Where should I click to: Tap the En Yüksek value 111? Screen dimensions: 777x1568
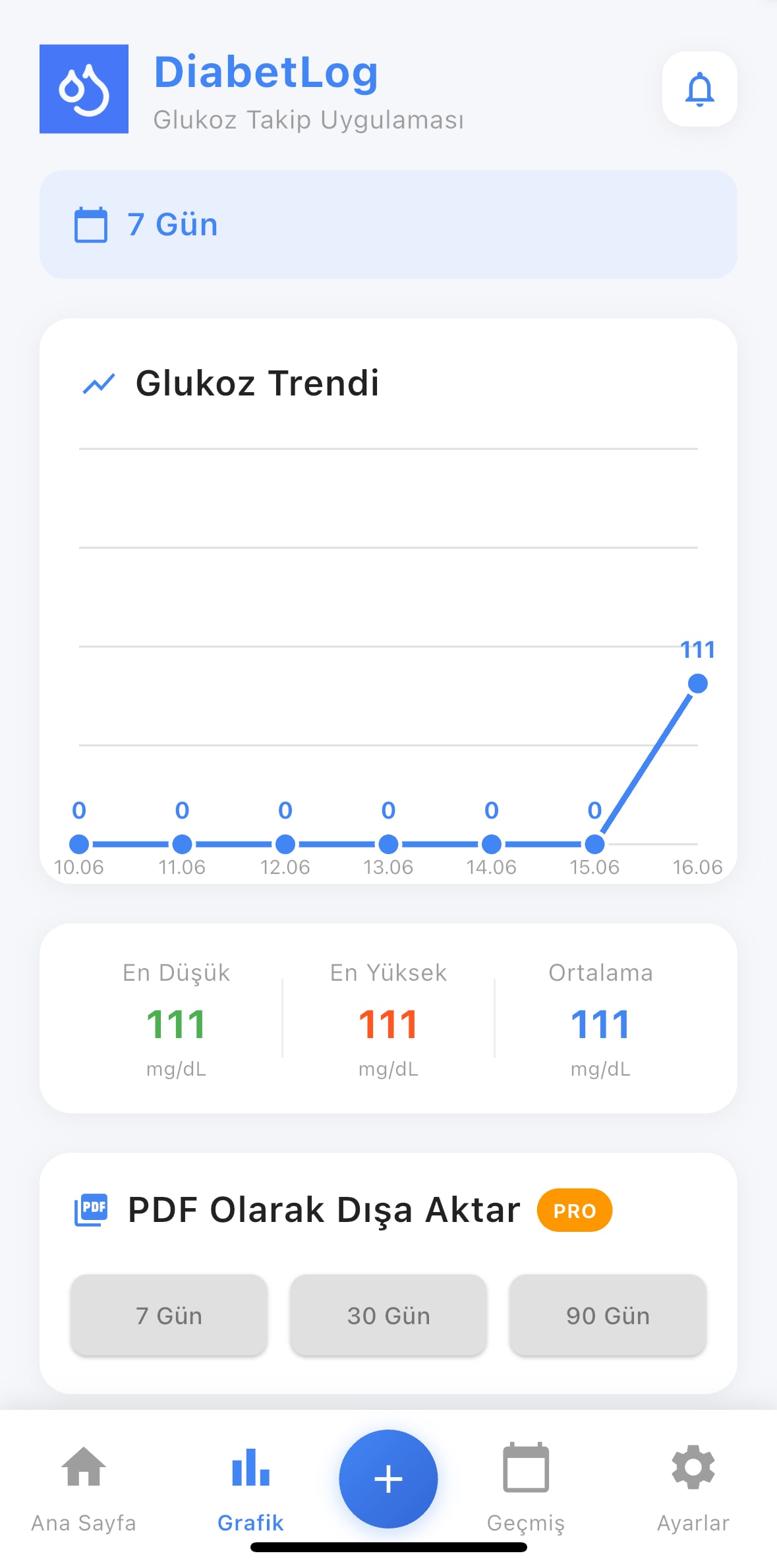[388, 1024]
